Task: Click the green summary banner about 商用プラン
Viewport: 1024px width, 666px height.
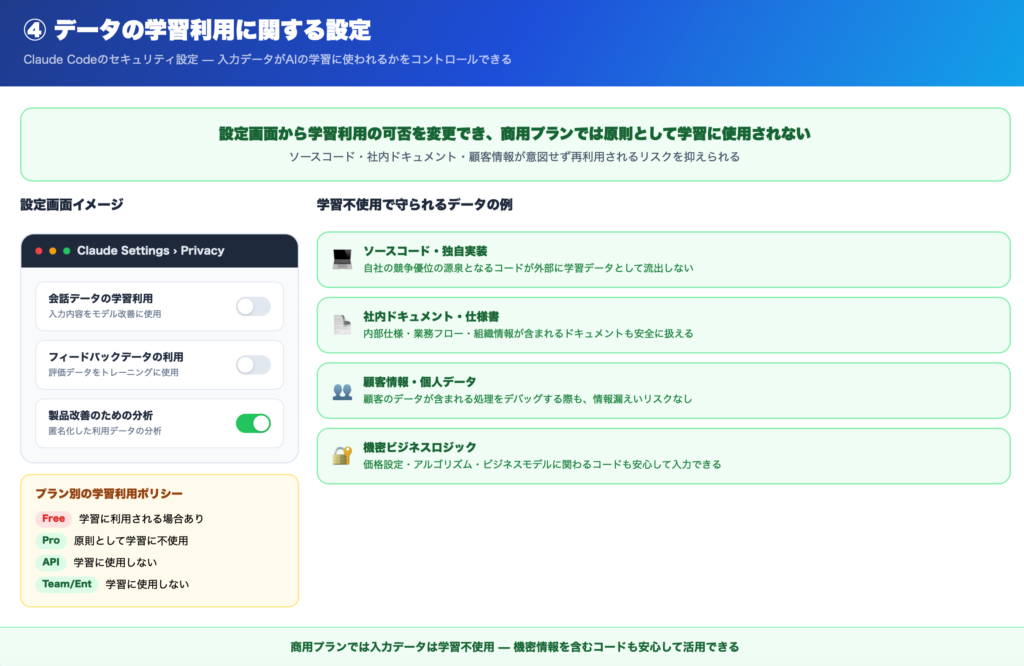Action: tap(515, 145)
